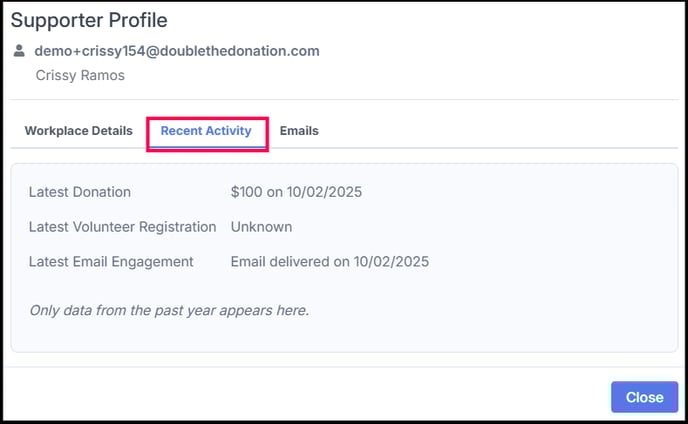Viewport: 688px width, 424px height.
Task: Click the Latest Donation label
Action: click(x=80, y=192)
